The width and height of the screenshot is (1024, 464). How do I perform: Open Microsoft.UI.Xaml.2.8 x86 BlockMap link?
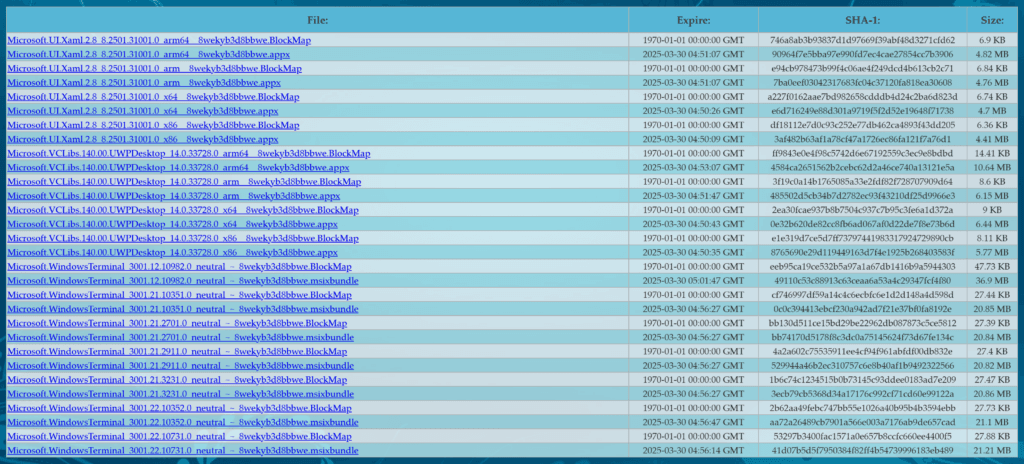[x=152, y=125]
